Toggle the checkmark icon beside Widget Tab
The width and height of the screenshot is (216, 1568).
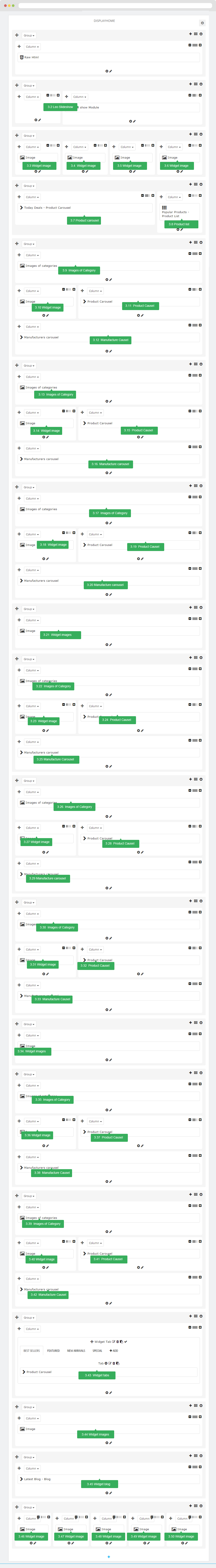(126, 1342)
